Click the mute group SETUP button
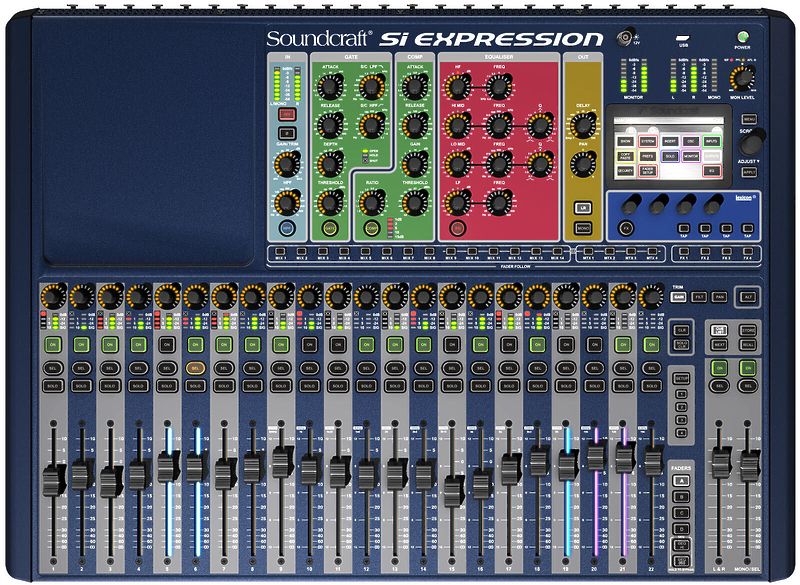This screenshot has height=585, width=800. 681,379
